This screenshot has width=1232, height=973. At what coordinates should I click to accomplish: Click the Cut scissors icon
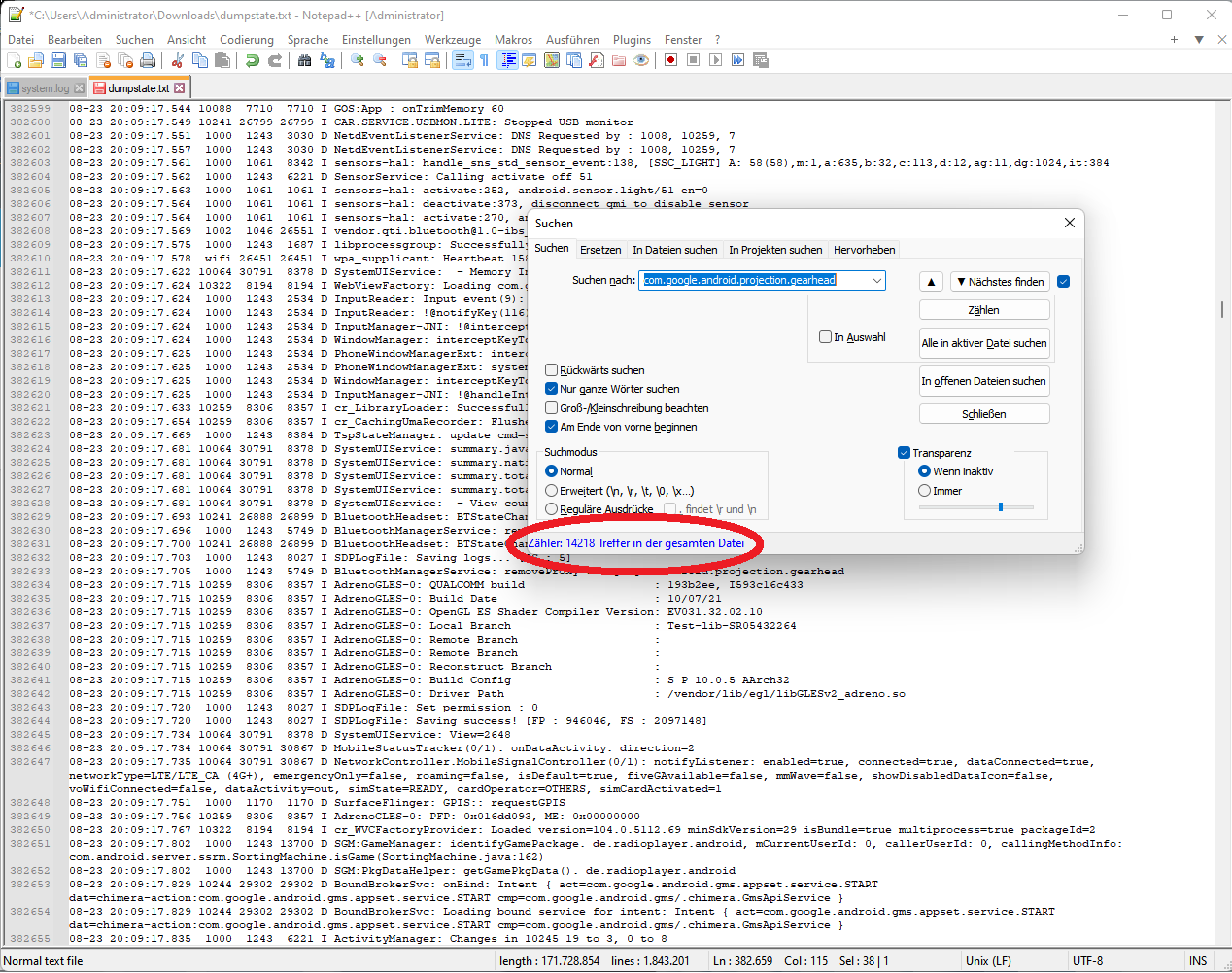coord(178,60)
